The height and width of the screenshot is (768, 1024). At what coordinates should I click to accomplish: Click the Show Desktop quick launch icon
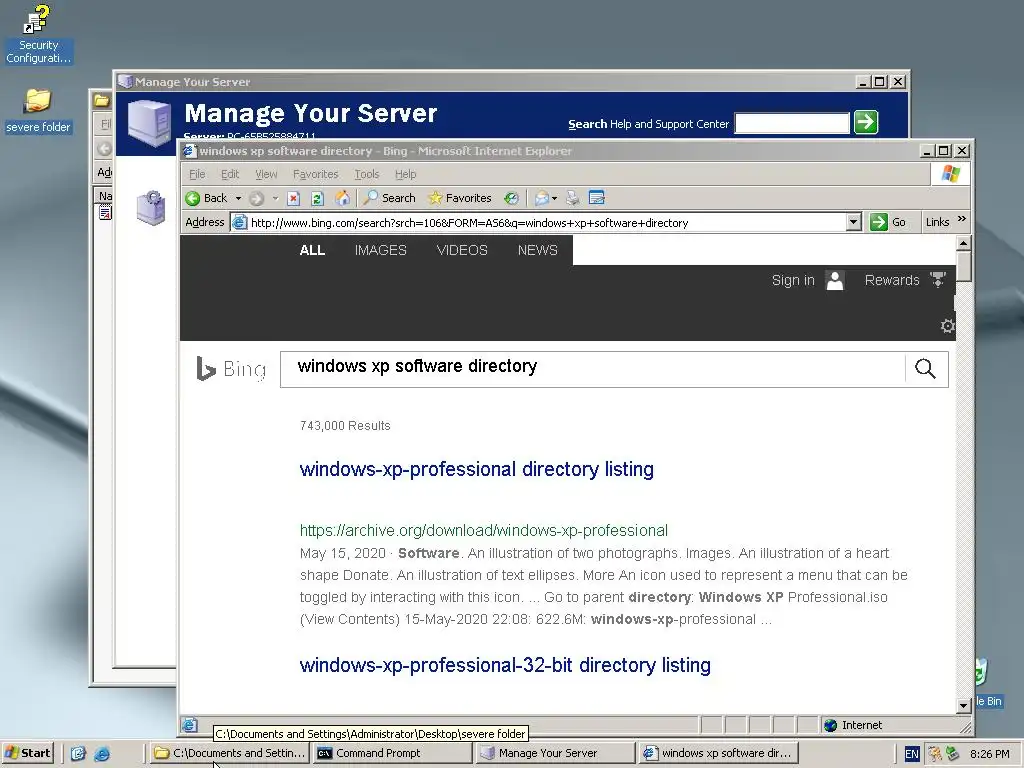(78, 754)
